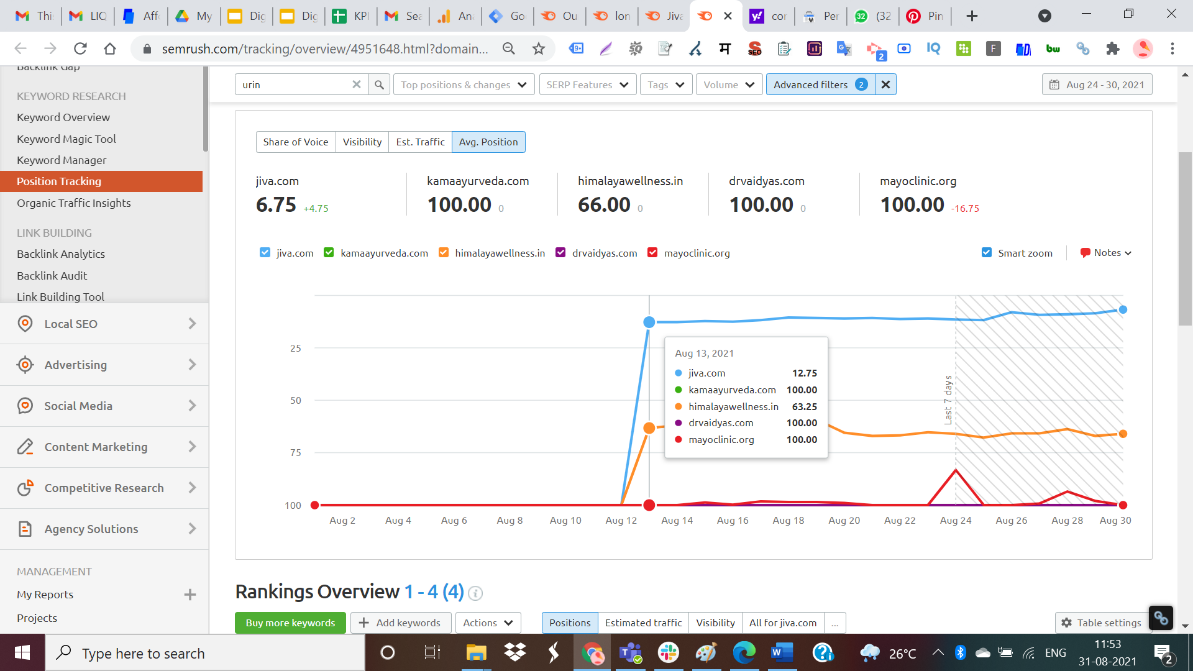Switch to the Share of Voice tab
The width and height of the screenshot is (1193, 671).
coord(295,142)
